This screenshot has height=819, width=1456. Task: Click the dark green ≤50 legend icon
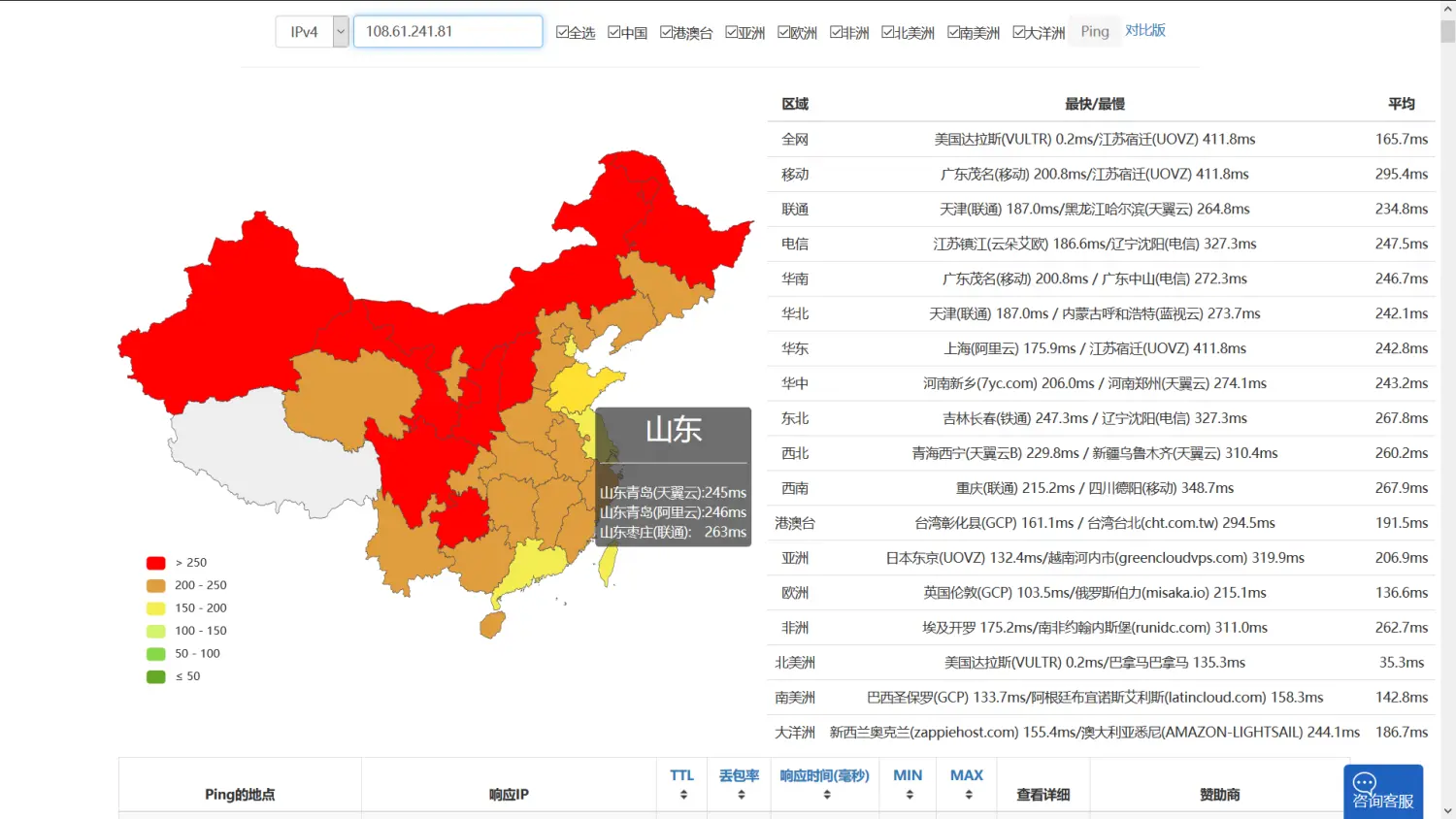(155, 676)
